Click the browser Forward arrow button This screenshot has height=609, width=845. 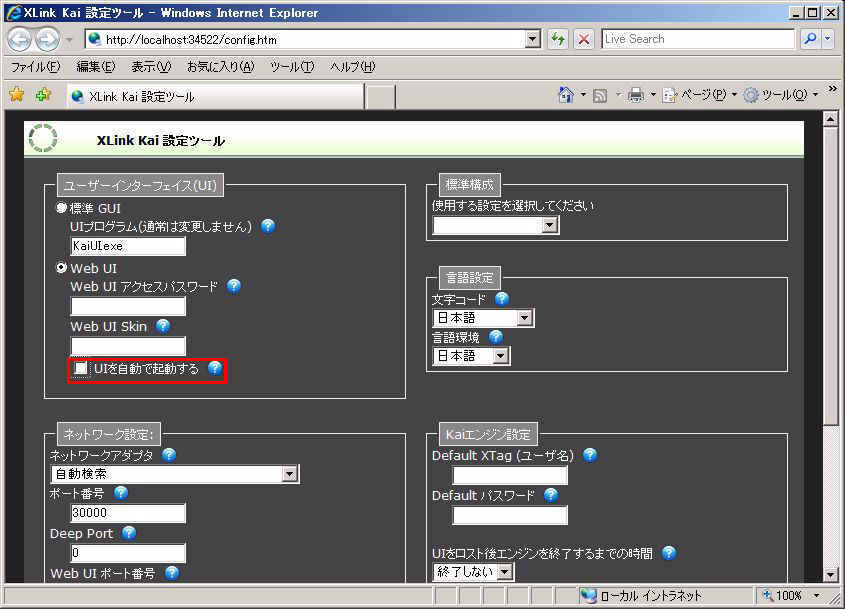pos(47,39)
